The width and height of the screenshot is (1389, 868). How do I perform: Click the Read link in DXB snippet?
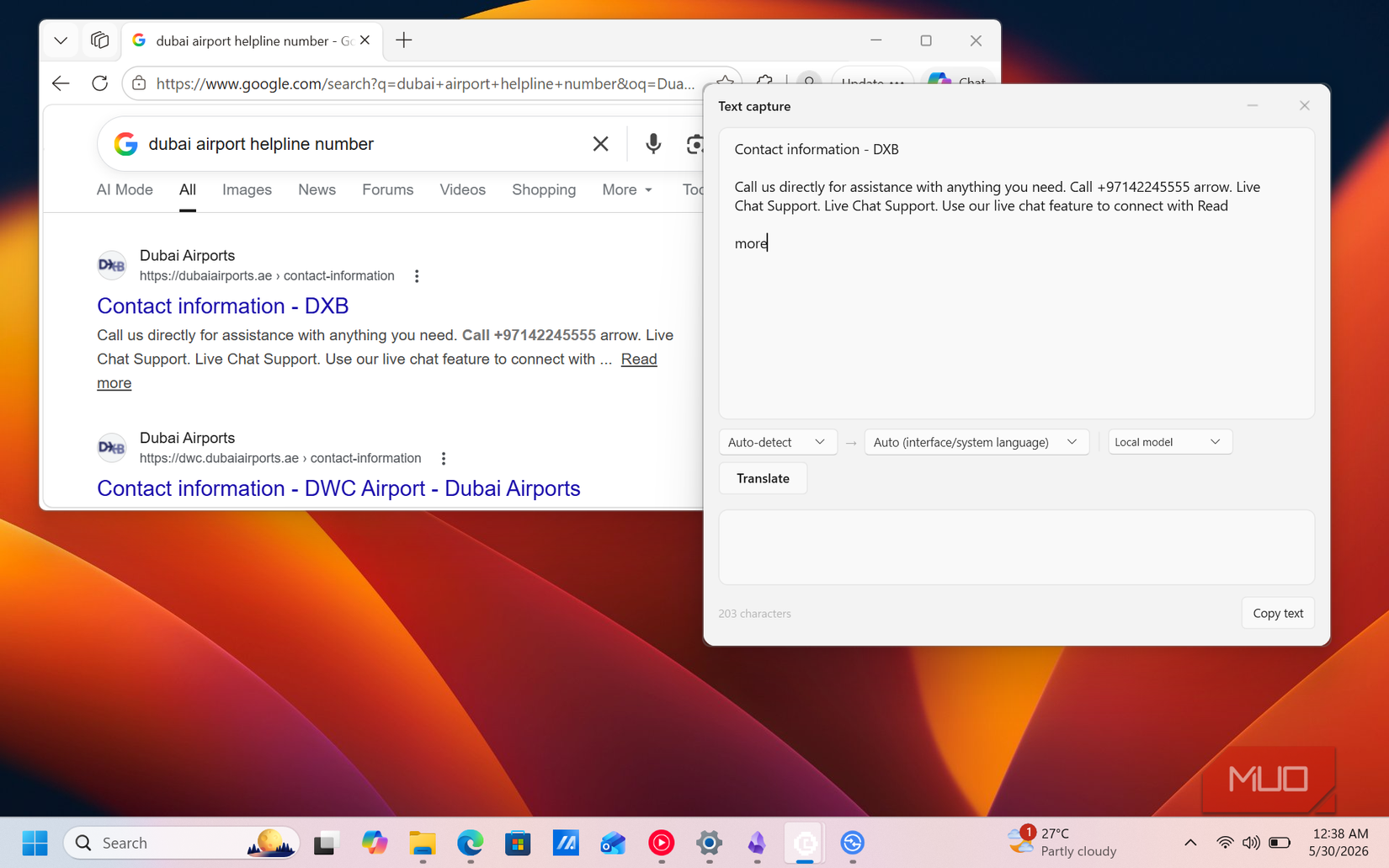[639, 359]
